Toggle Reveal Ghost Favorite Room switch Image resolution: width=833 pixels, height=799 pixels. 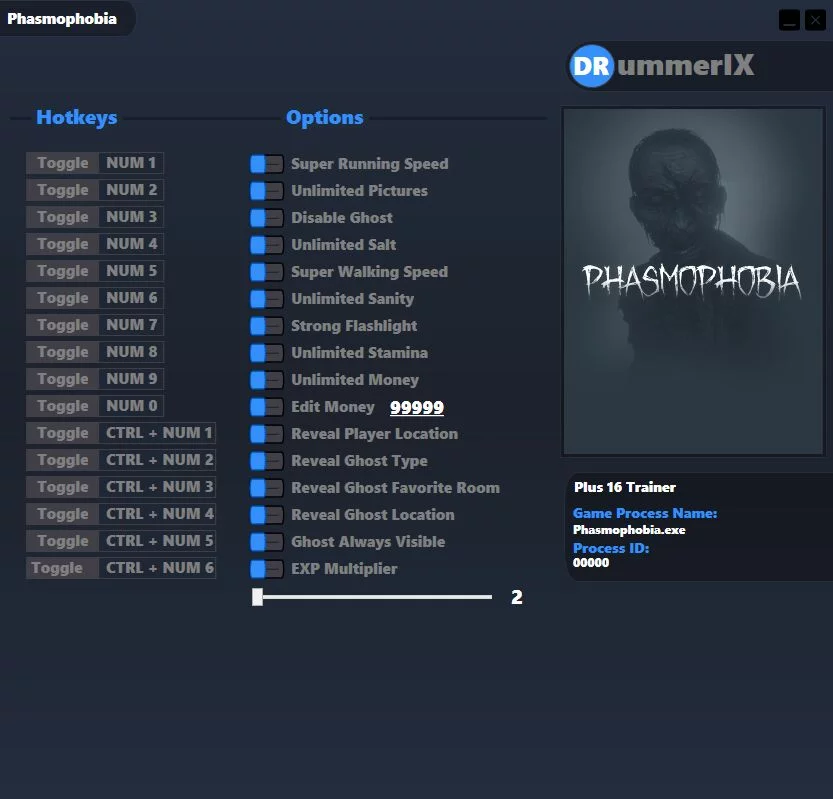(267, 488)
